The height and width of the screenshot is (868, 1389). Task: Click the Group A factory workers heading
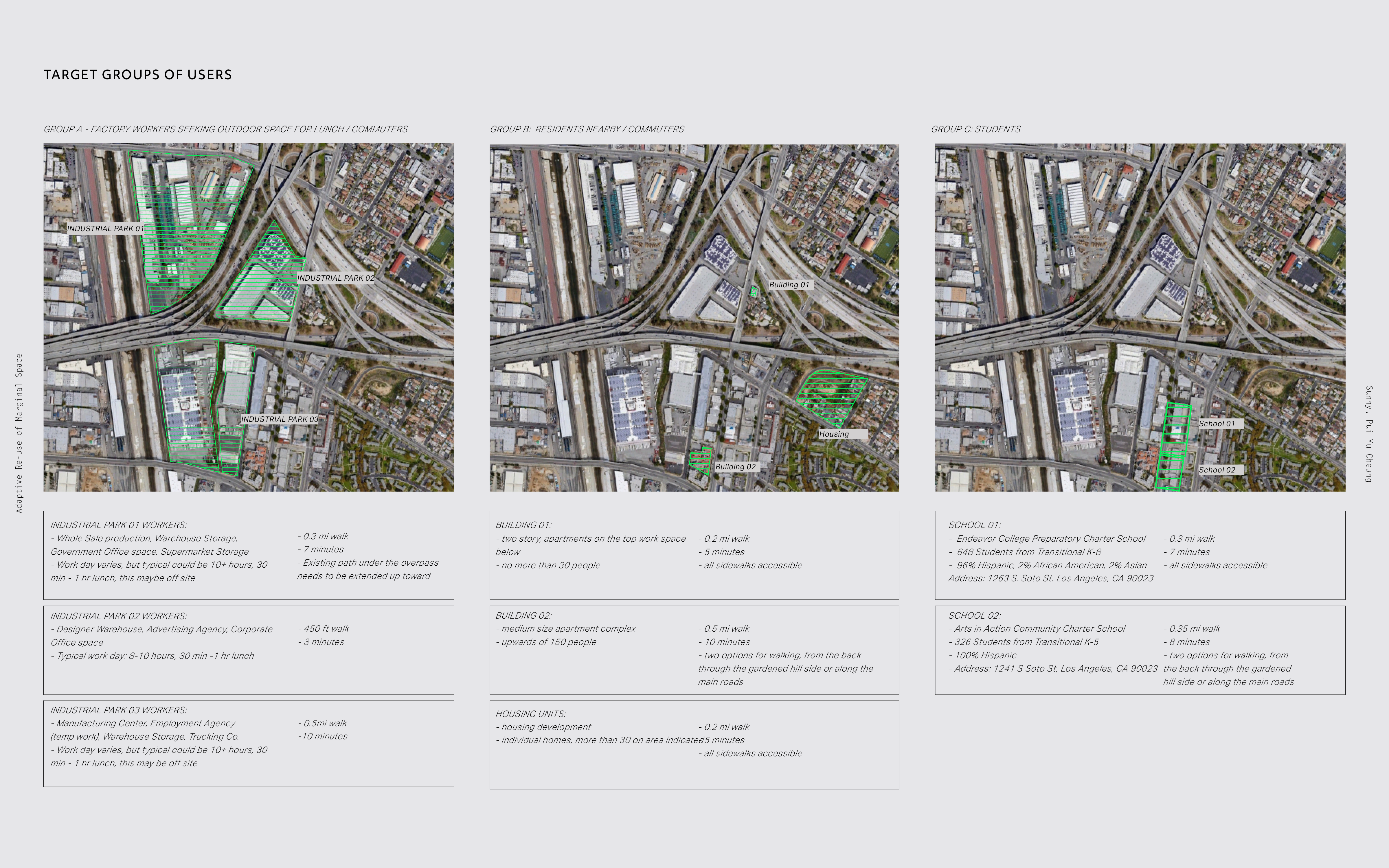point(226,129)
